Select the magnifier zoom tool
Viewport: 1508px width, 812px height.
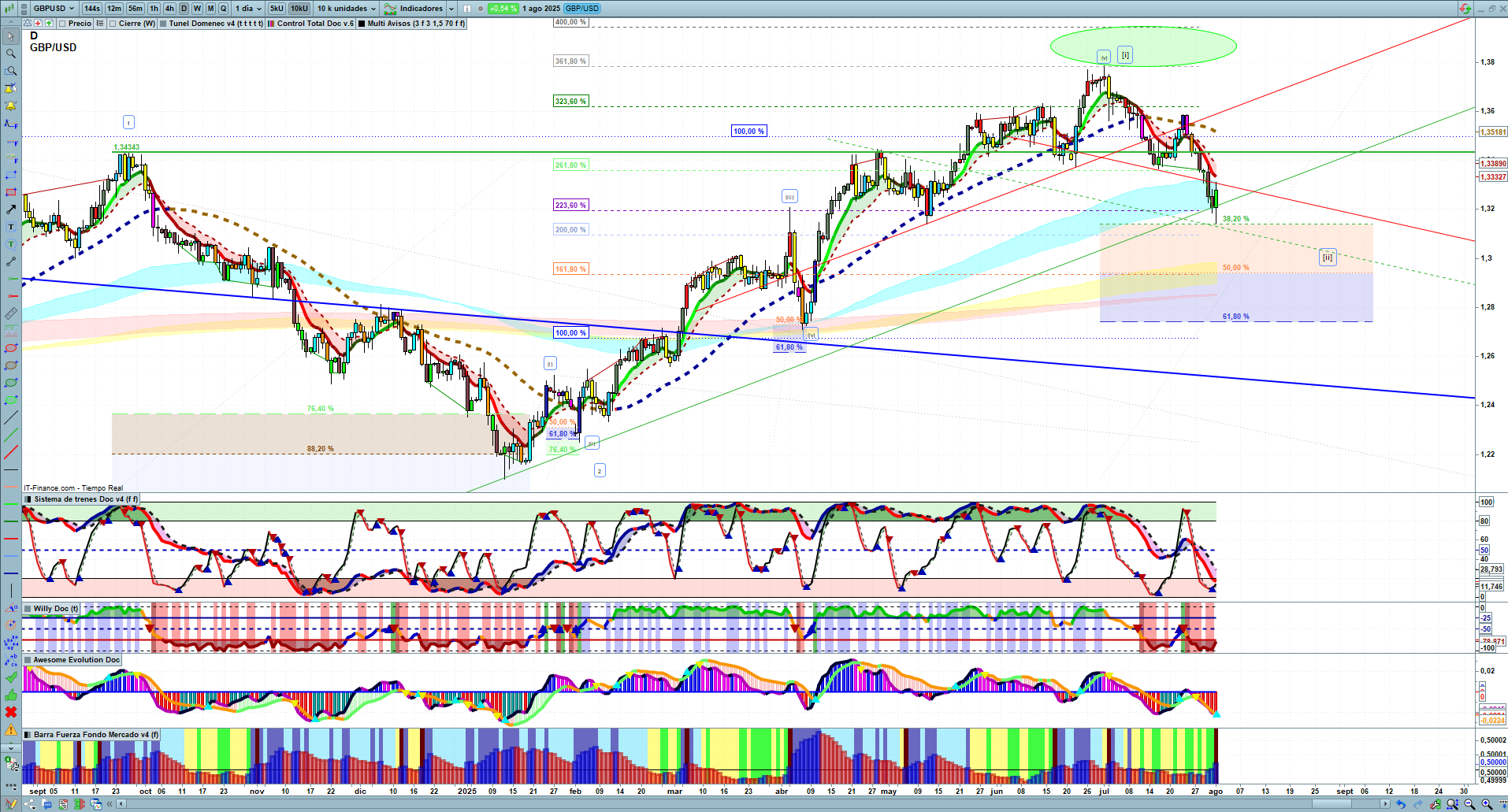(x=11, y=54)
